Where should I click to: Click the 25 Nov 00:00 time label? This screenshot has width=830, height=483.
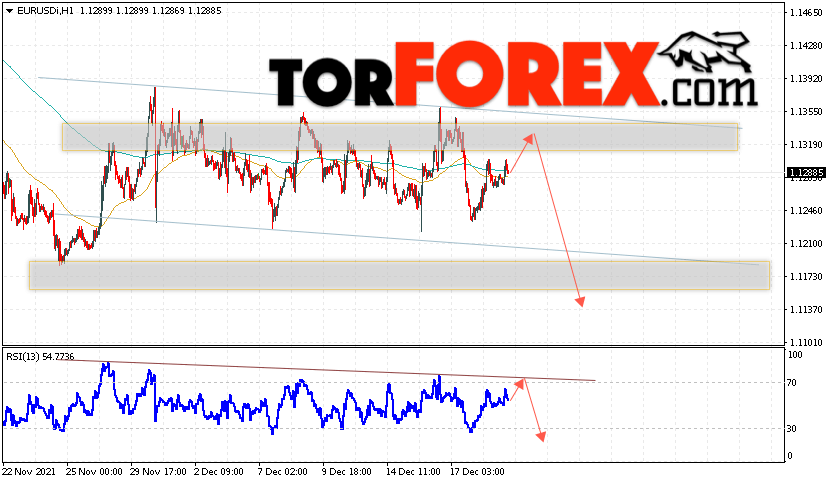tap(94, 471)
